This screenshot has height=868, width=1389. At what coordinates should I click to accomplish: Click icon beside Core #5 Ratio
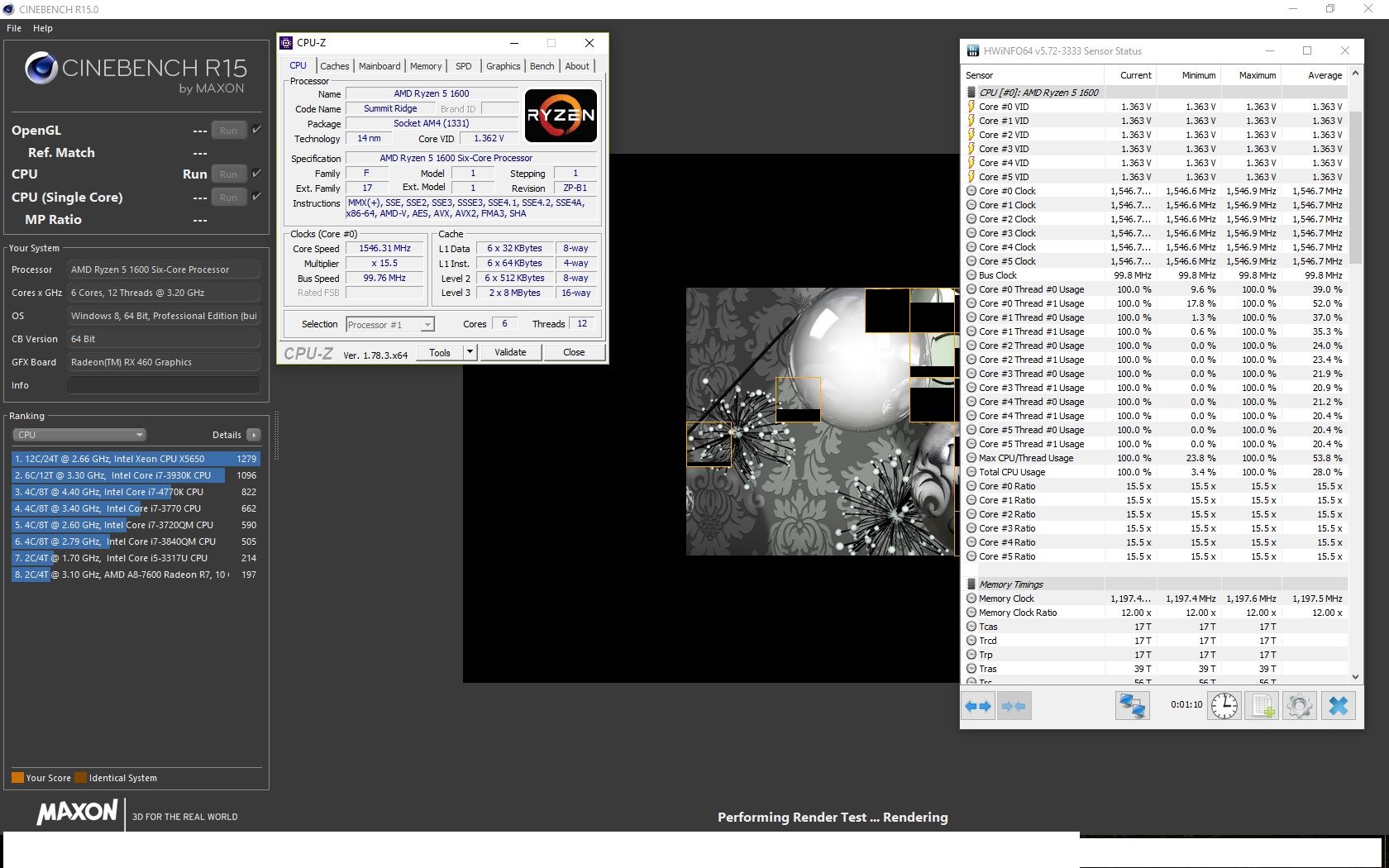[971, 556]
